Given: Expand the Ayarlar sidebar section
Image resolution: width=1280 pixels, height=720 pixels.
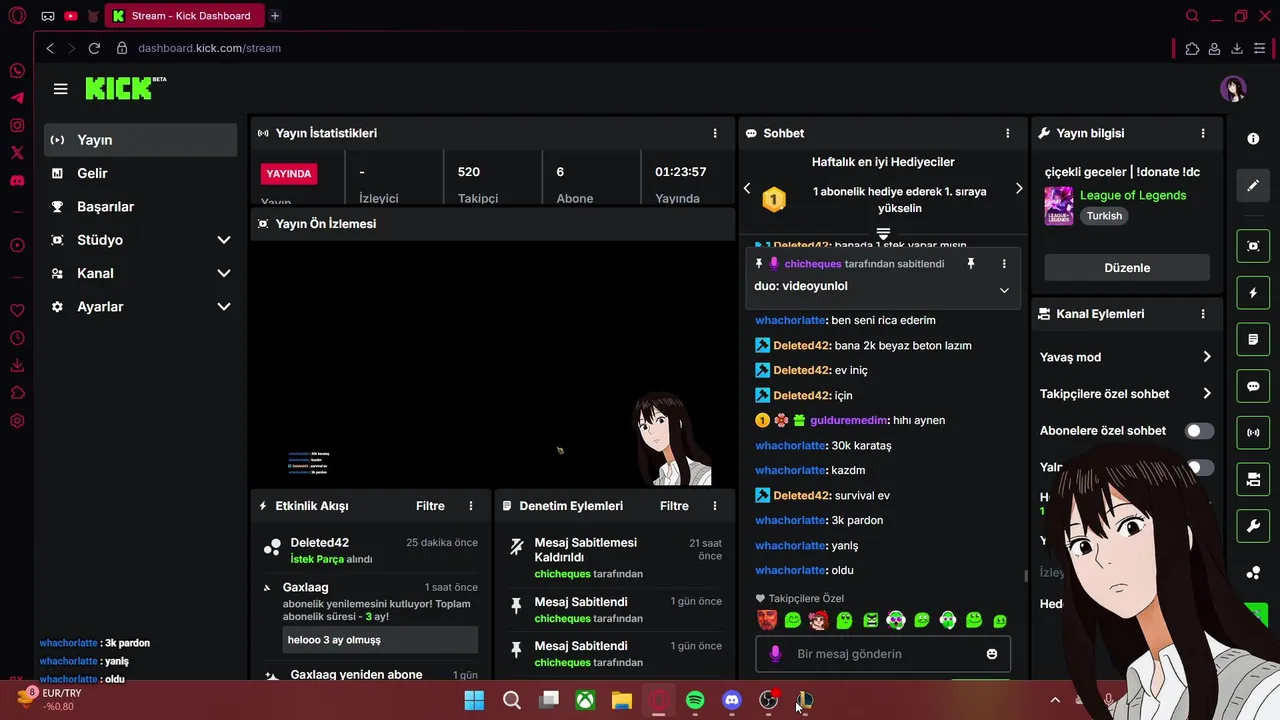Looking at the screenshot, I should pos(224,307).
